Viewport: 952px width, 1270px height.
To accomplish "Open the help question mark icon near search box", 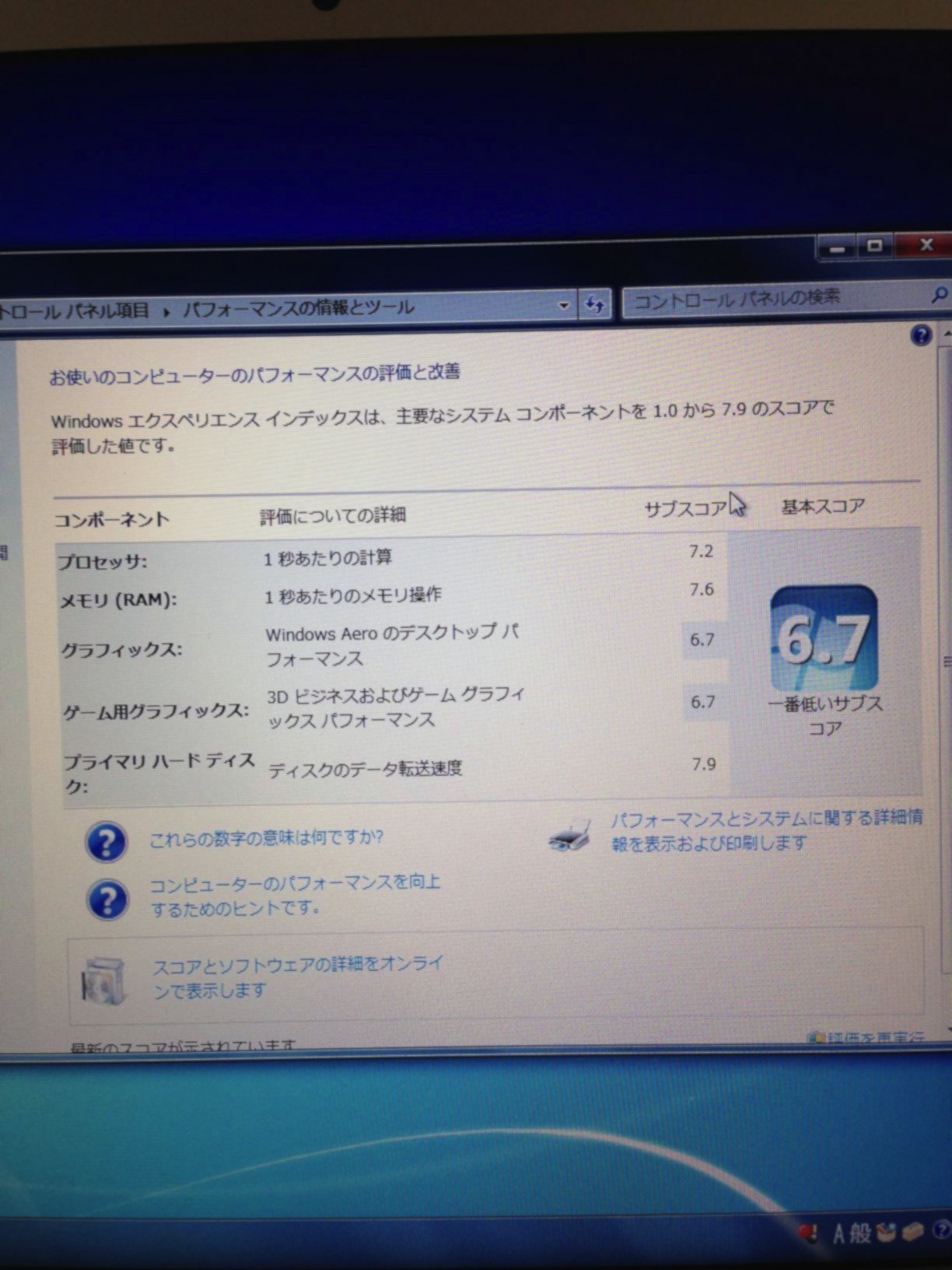I will click(921, 335).
